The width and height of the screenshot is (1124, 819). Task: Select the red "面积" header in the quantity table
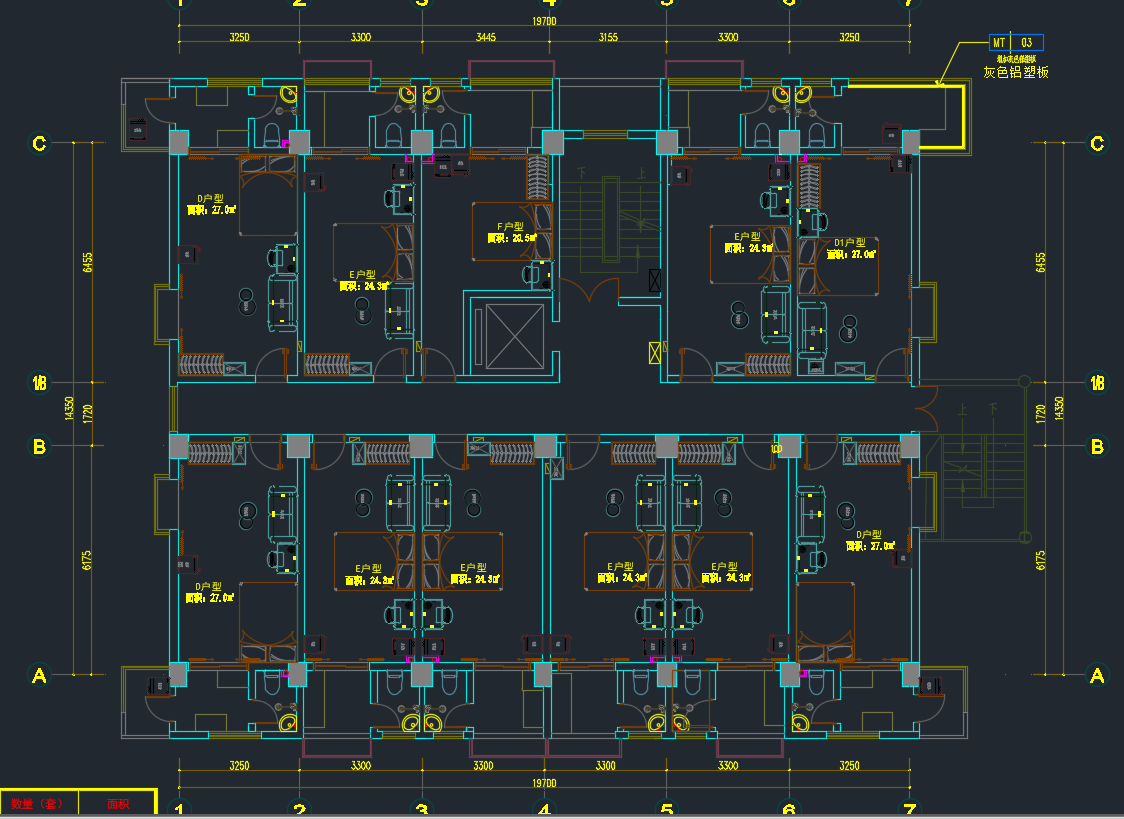point(118,804)
